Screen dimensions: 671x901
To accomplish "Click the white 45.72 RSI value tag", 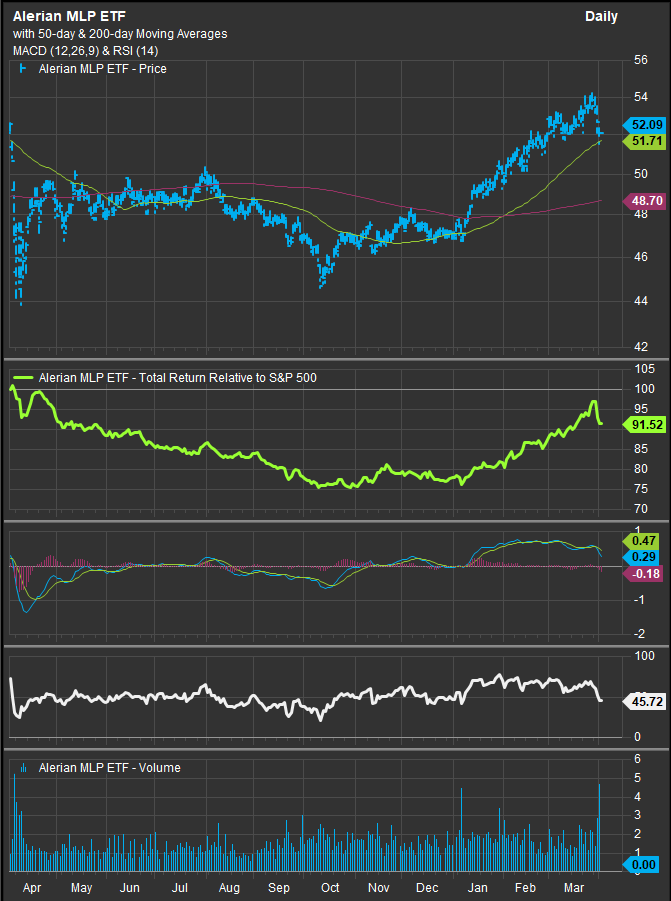I will [x=641, y=702].
